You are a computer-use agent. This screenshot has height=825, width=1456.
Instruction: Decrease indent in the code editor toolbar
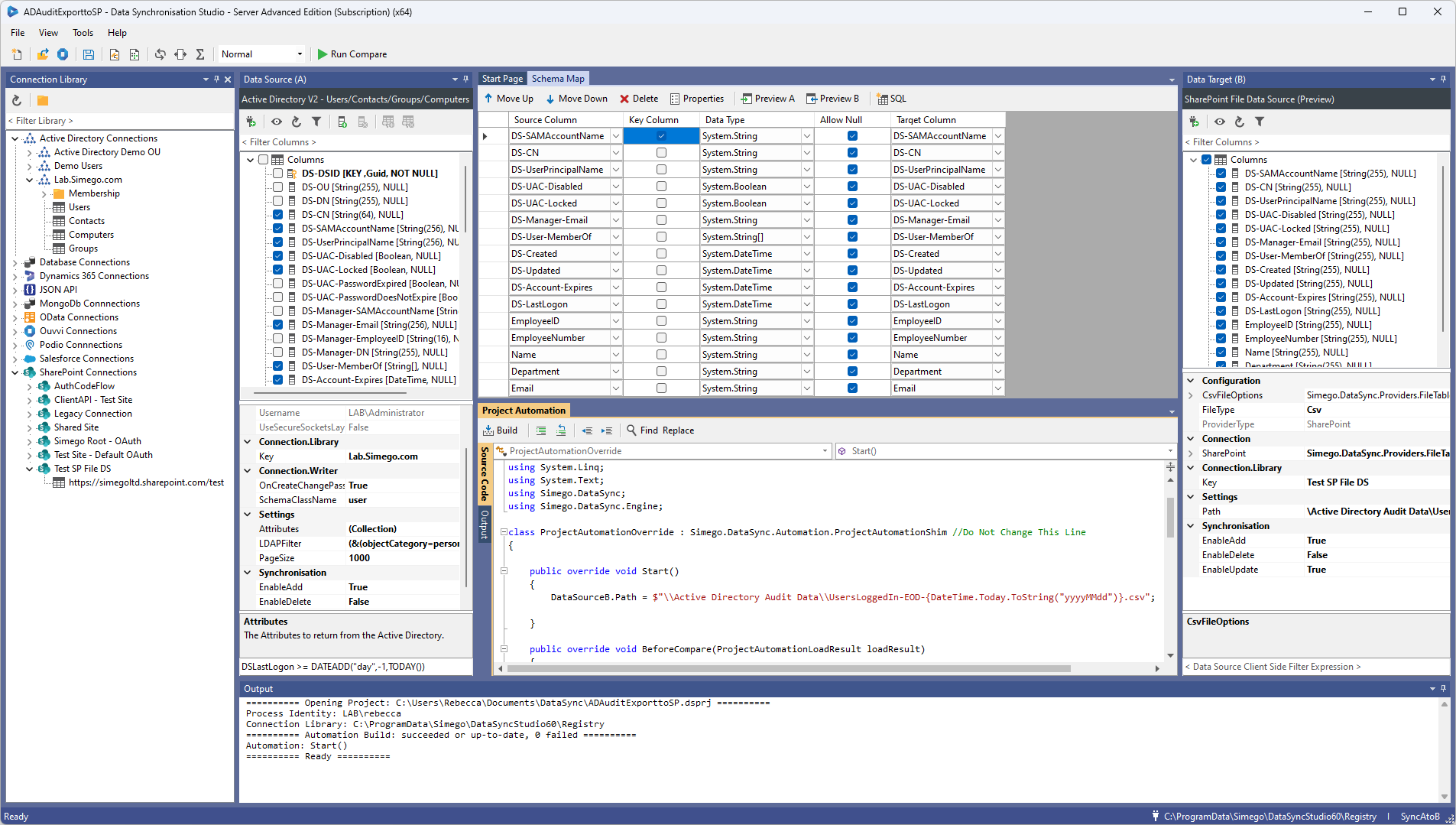pyautogui.click(x=587, y=430)
